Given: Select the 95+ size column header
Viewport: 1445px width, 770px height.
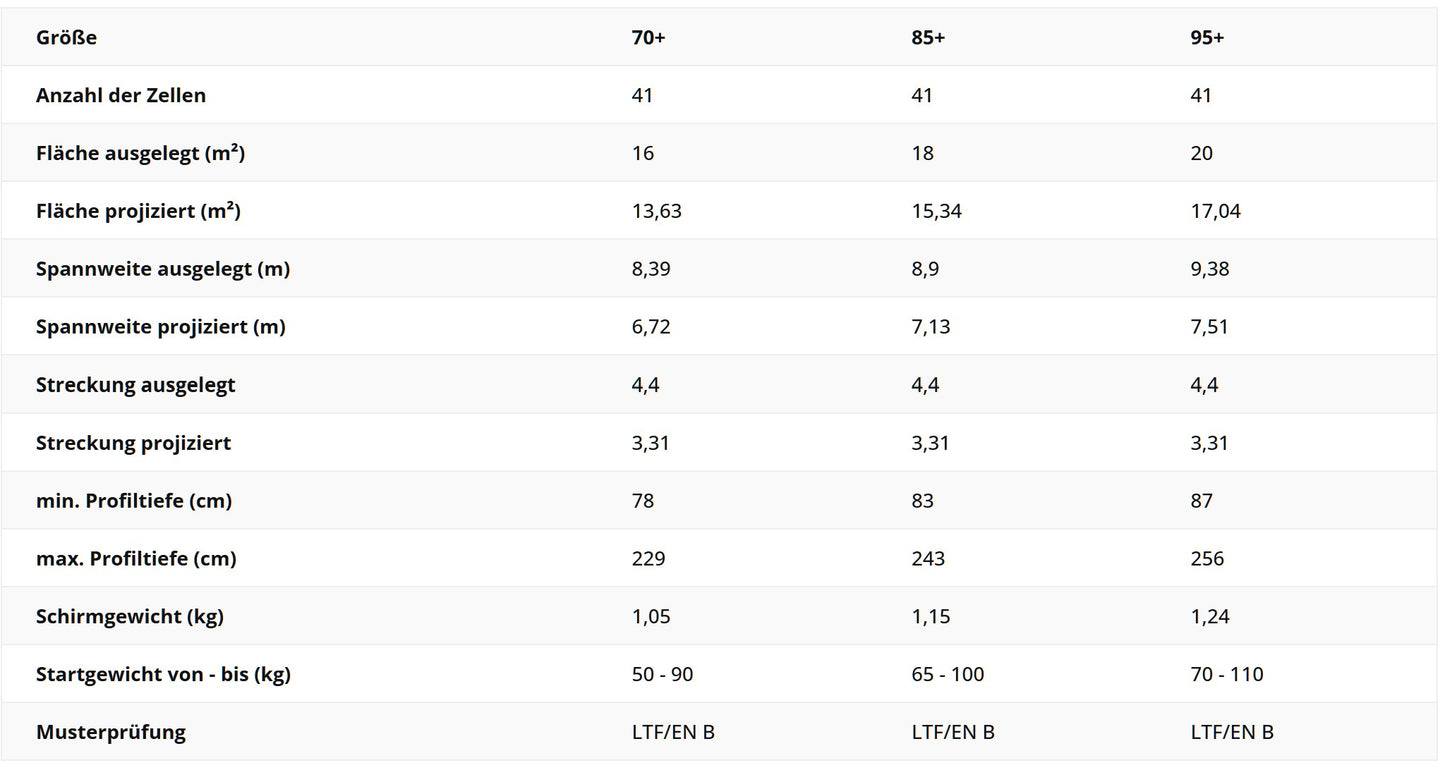Looking at the screenshot, I should (x=1207, y=38).
